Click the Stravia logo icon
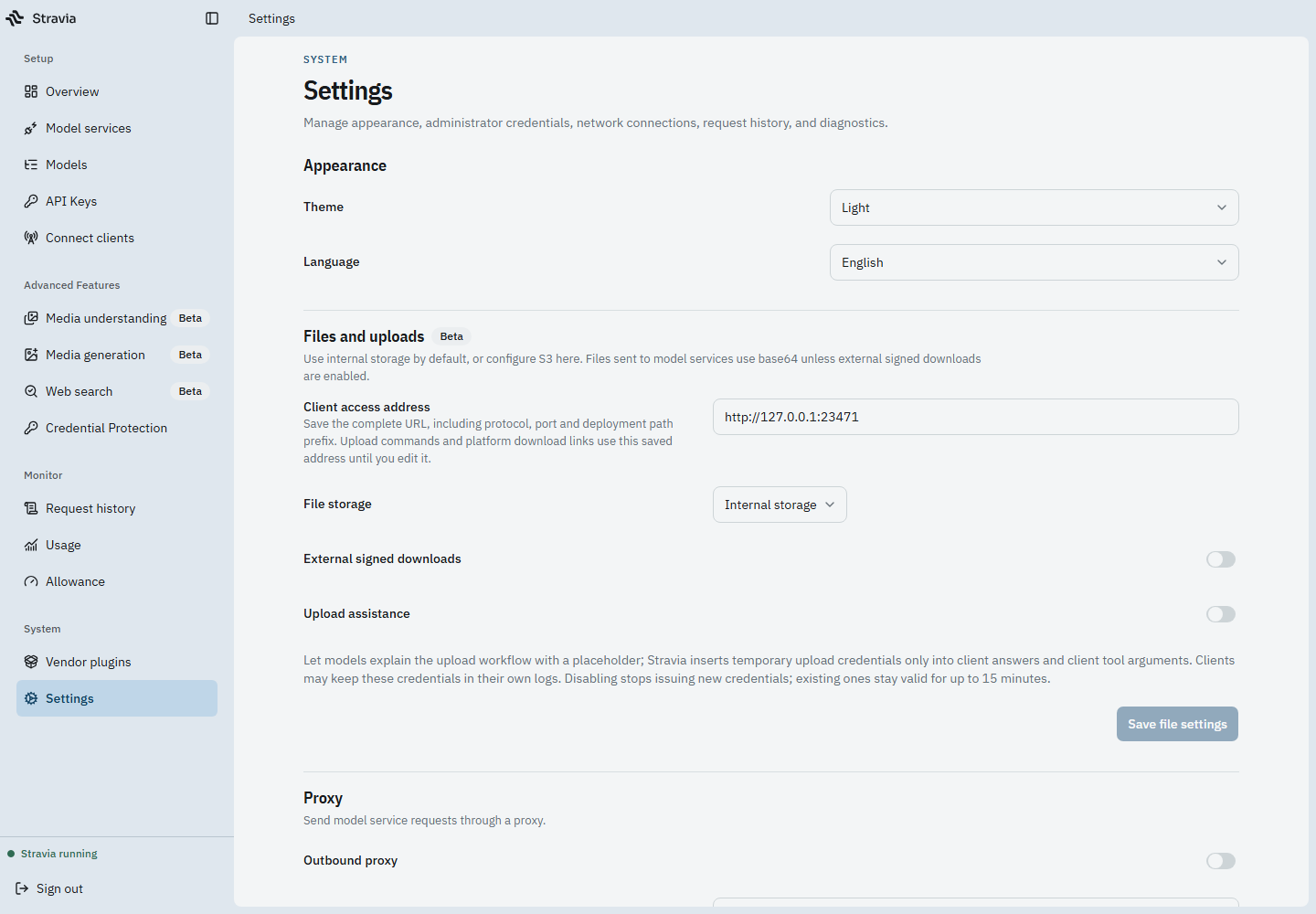Screen dimensions: 1316x914 [x=15, y=18]
